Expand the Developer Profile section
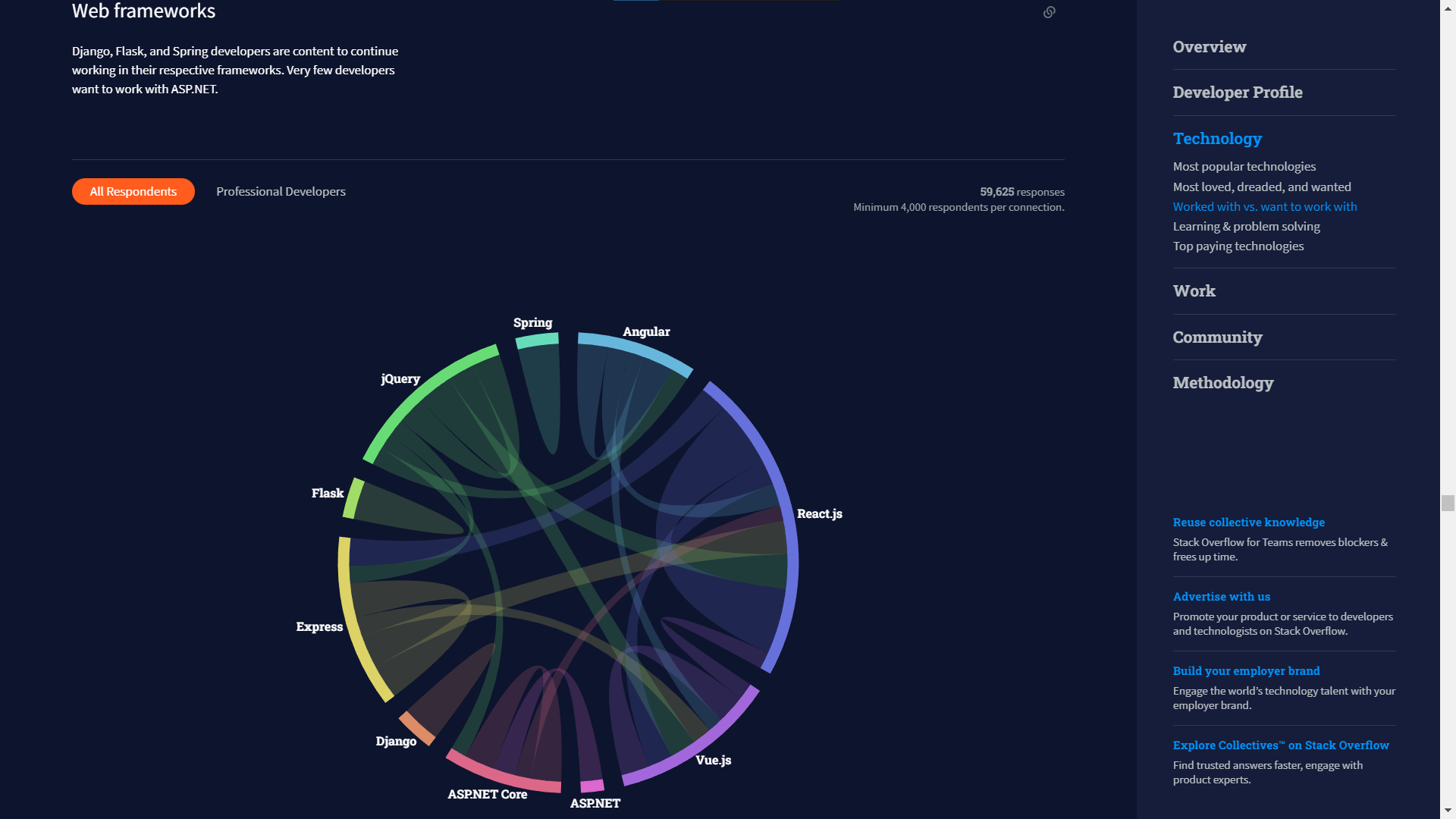Screen dimensions: 1456x819 1237,93
